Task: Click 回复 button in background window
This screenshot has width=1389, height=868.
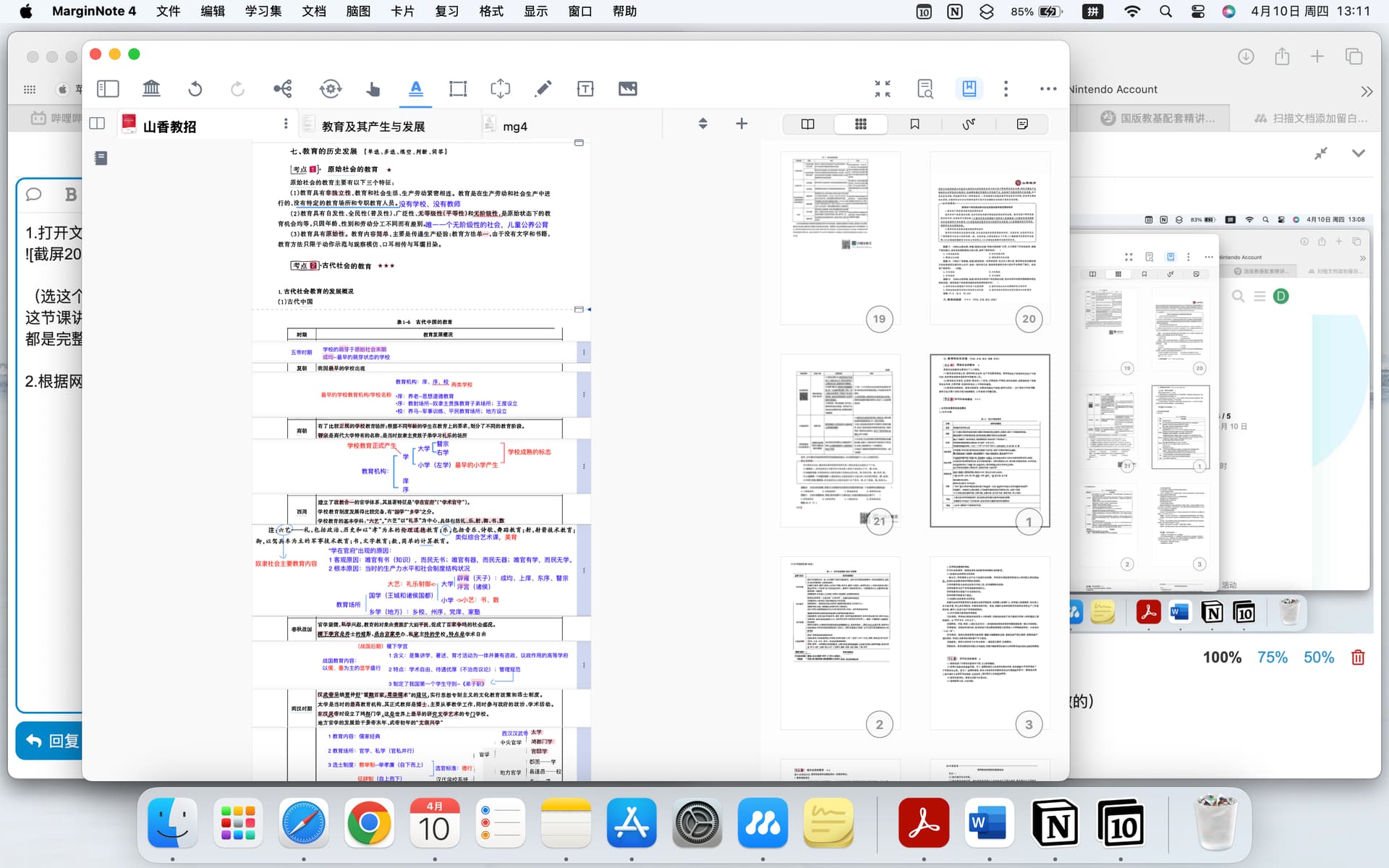Action: coord(49,741)
